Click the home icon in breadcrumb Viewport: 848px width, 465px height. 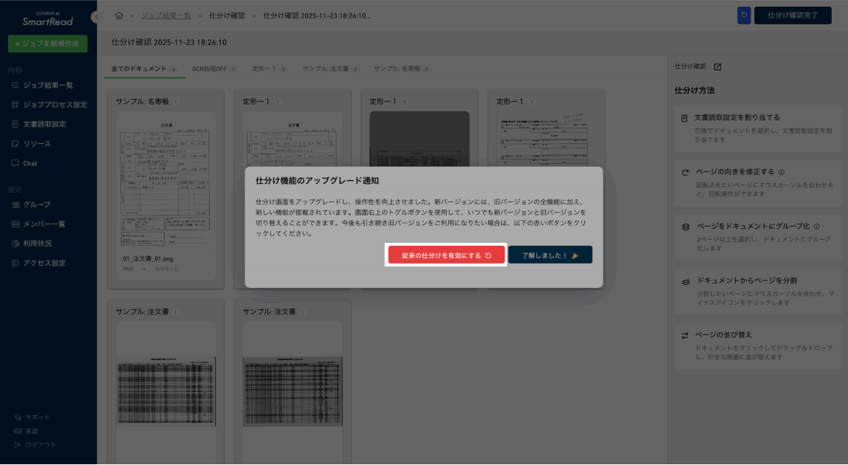click(x=119, y=16)
